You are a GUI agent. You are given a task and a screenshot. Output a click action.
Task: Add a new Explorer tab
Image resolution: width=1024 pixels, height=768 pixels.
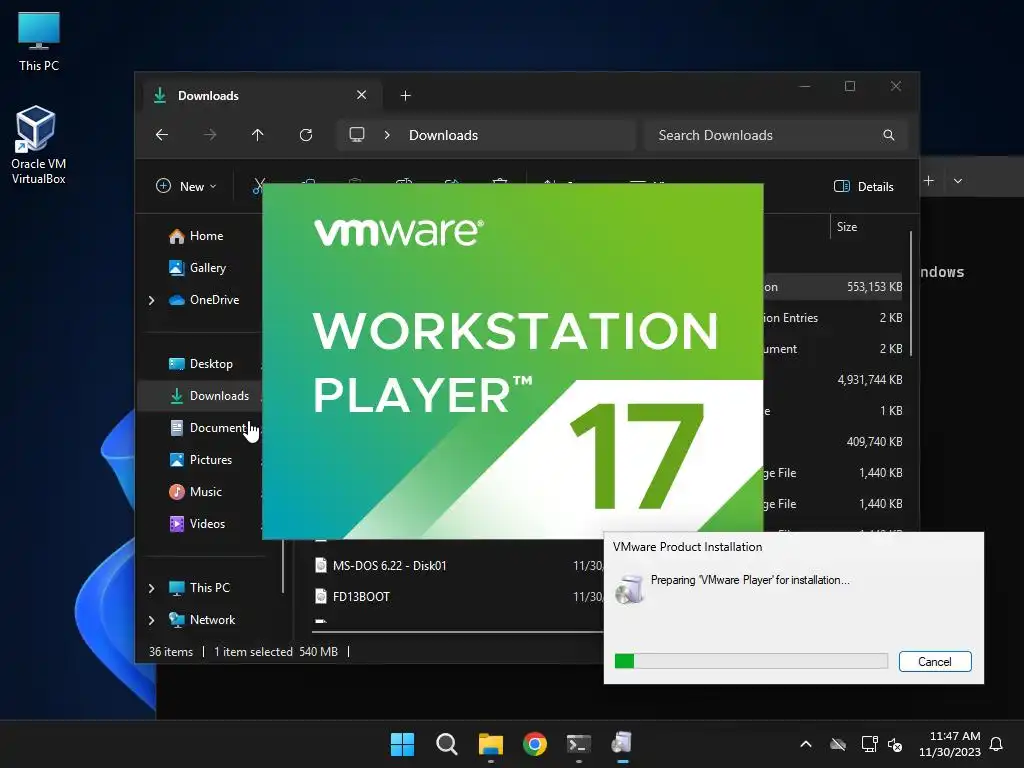(x=406, y=96)
